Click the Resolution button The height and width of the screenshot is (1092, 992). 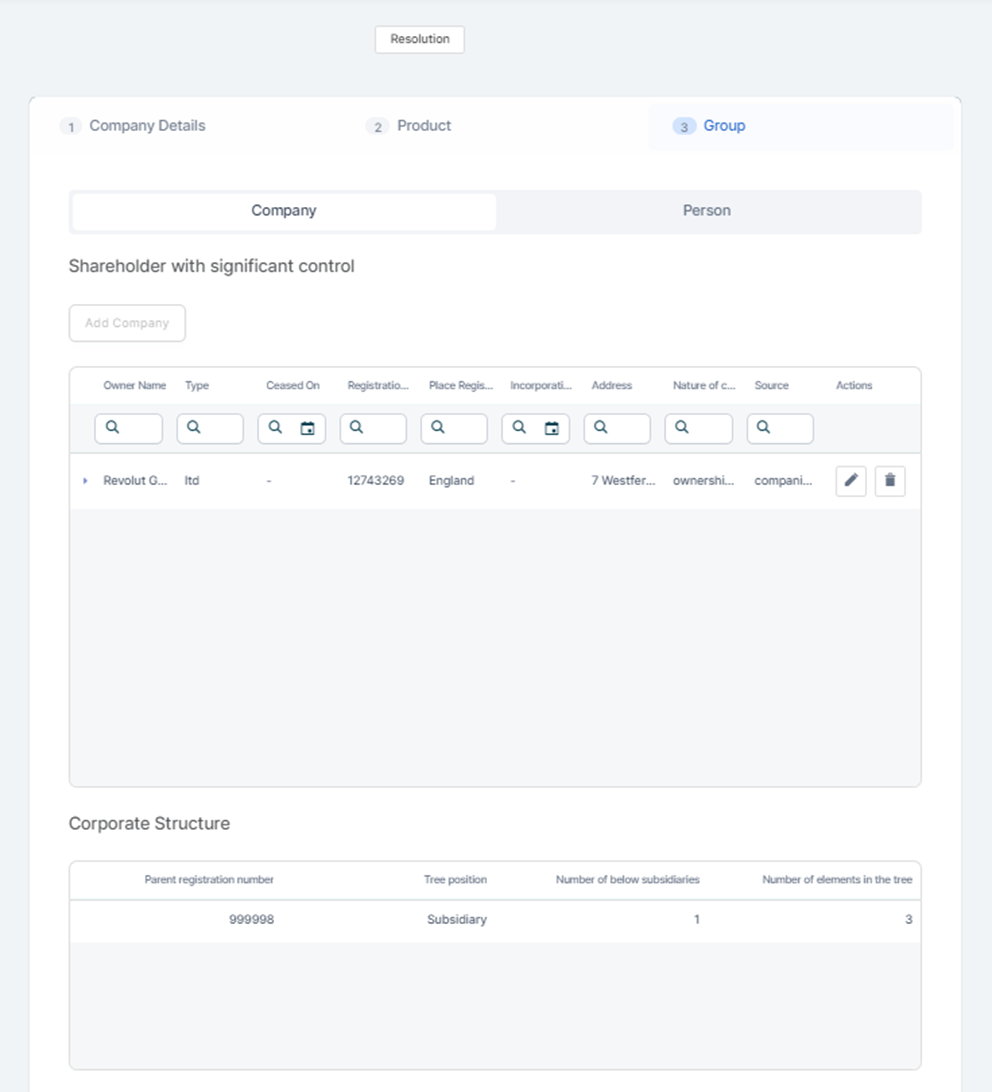[419, 40]
